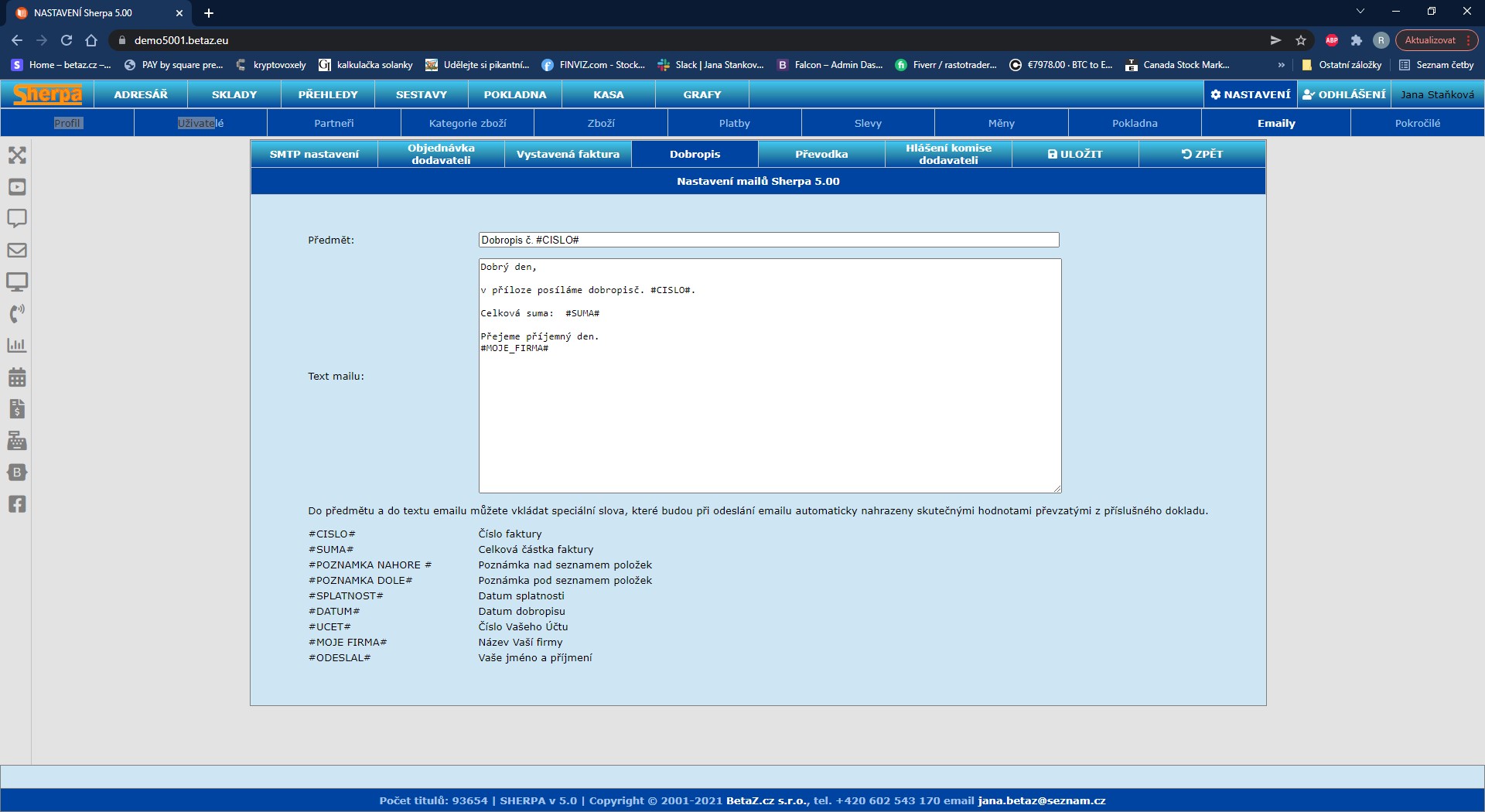Open the Facebook sidebar icon
Viewport: 1485px width, 812px height.
click(x=17, y=504)
